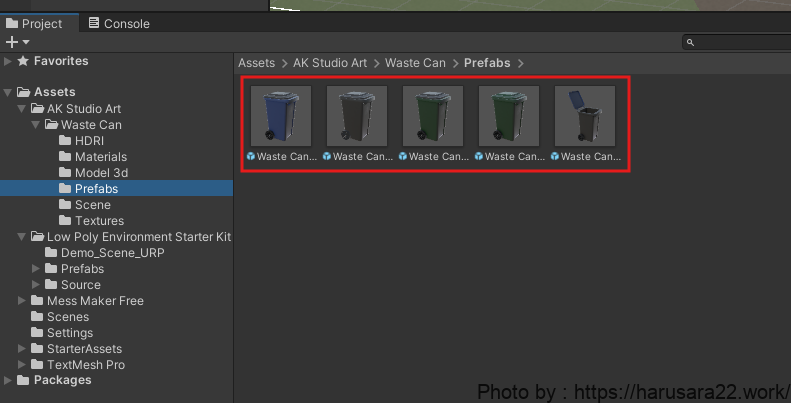Expand the Packages section
The width and height of the screenshot is (791, 403).
(9, 380)
